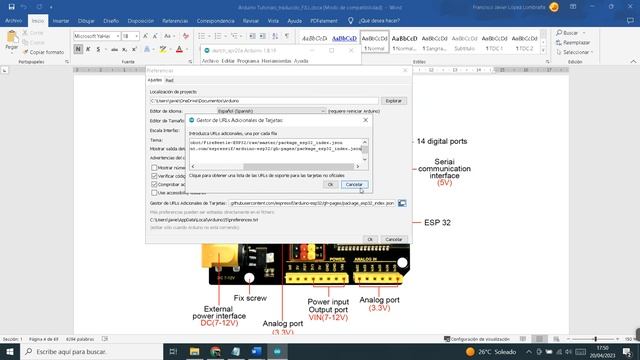Viewport: 640px width, 360px height.
Task: Click Ok in the Gestor de URLs dialog
Action: pos(330,184)
